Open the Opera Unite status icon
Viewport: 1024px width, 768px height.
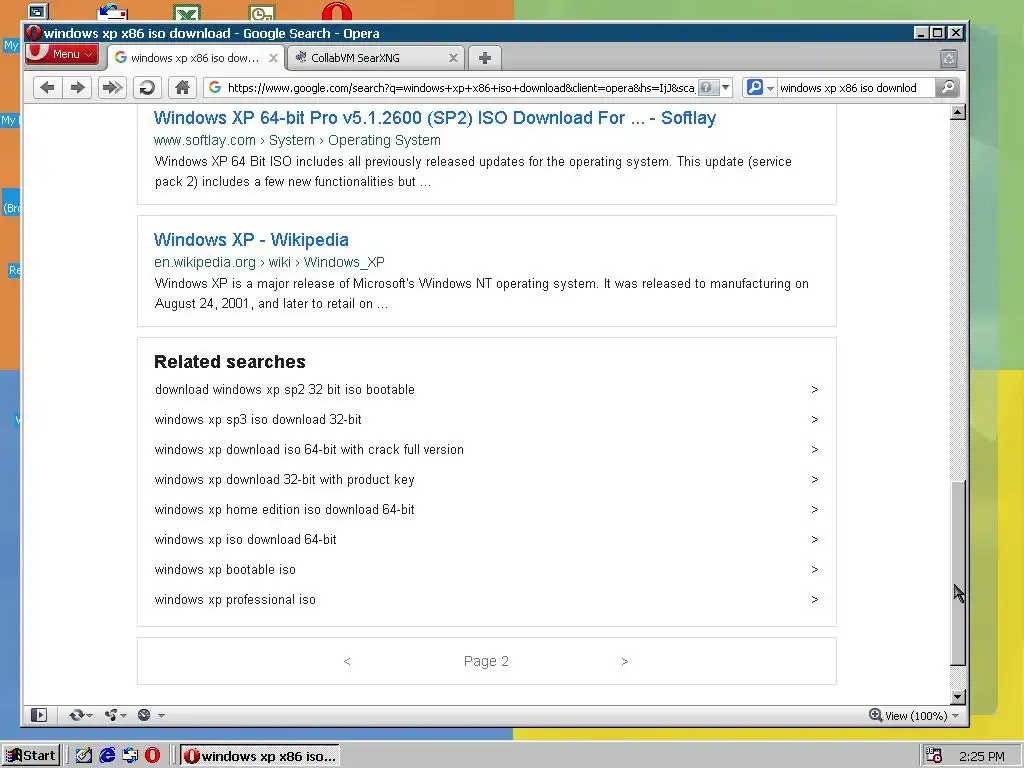pyautogui.click(x=111, y=715)
